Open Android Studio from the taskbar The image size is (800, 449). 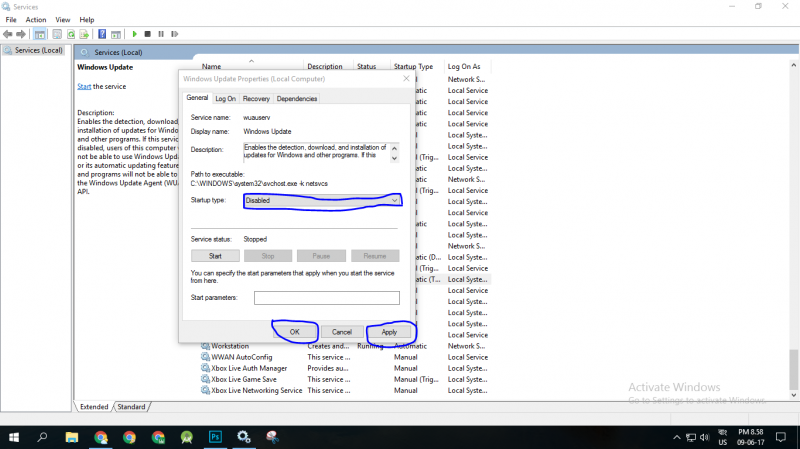click(187, 437)
